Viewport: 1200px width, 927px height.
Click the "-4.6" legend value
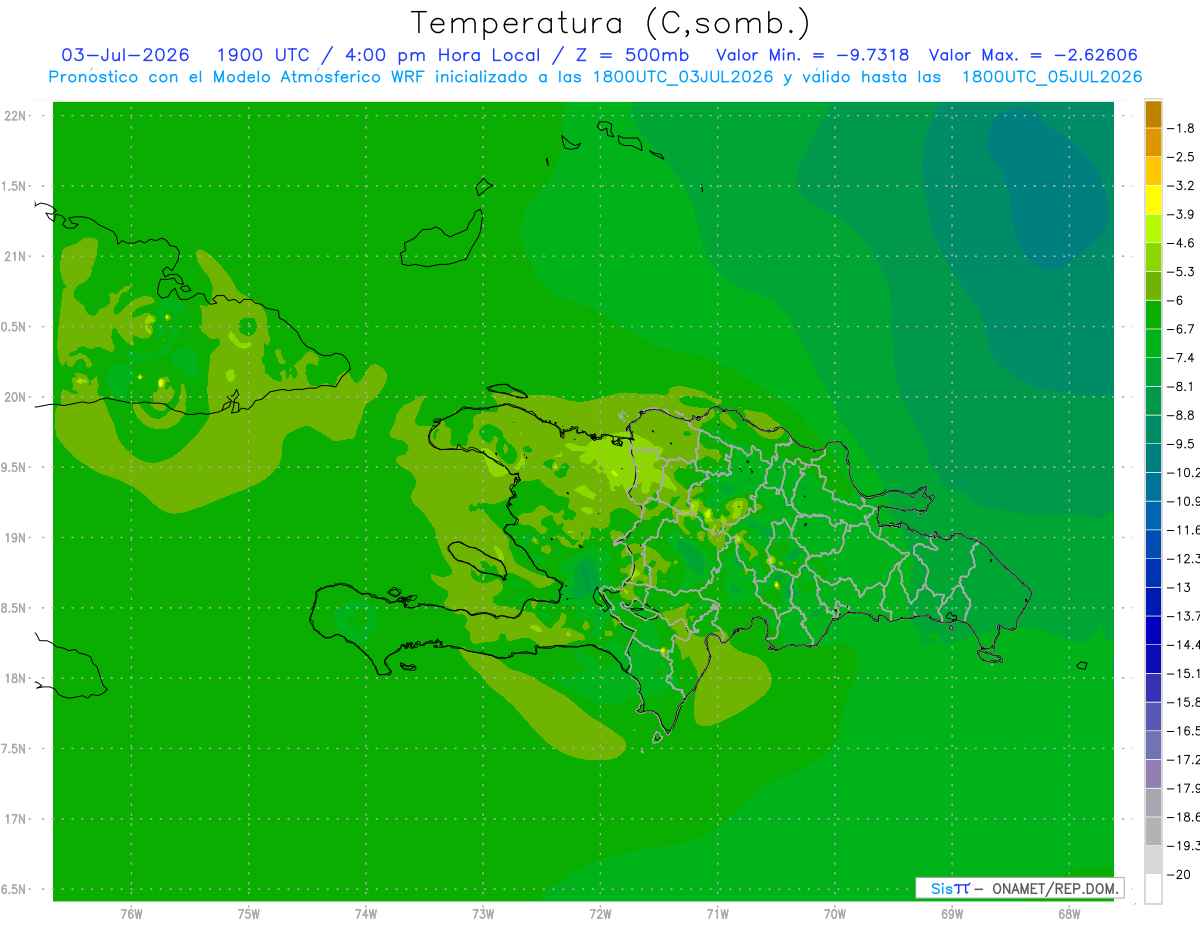pyautogui.click(x=1182, y=243)
